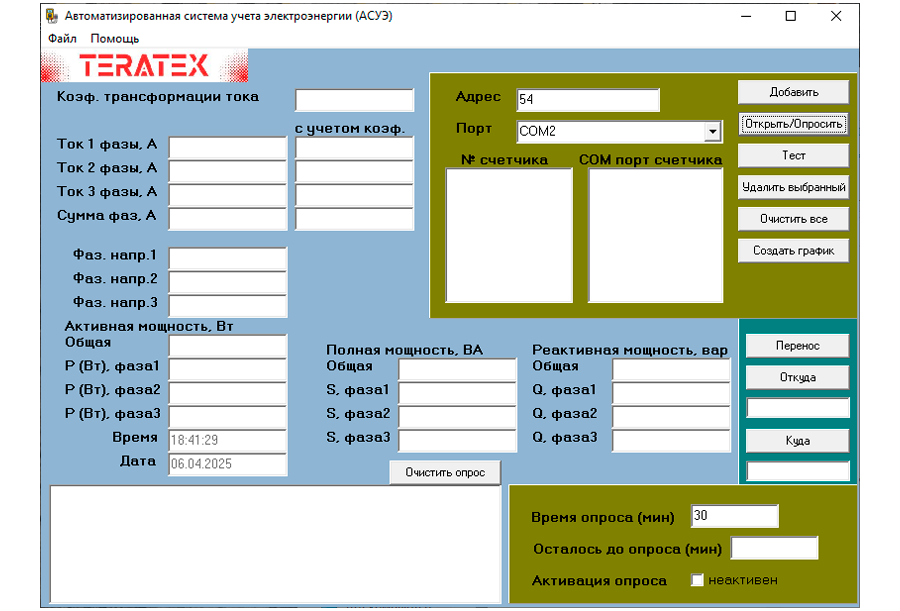The height and width of the screenshot is (611, 900).
Task: Click the Очистить все button
Action: coord(793,219)
